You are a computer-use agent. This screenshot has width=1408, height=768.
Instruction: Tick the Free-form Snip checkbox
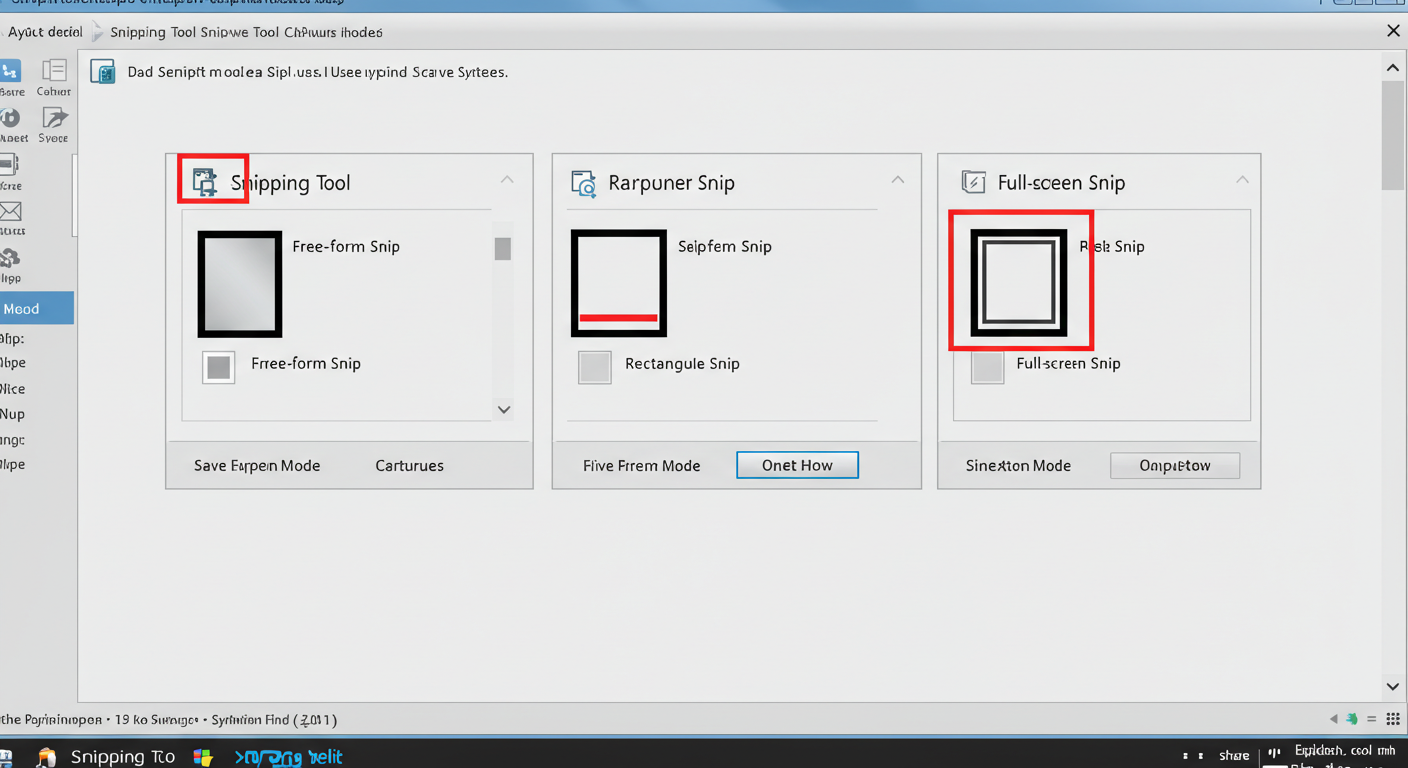[218, 367]
